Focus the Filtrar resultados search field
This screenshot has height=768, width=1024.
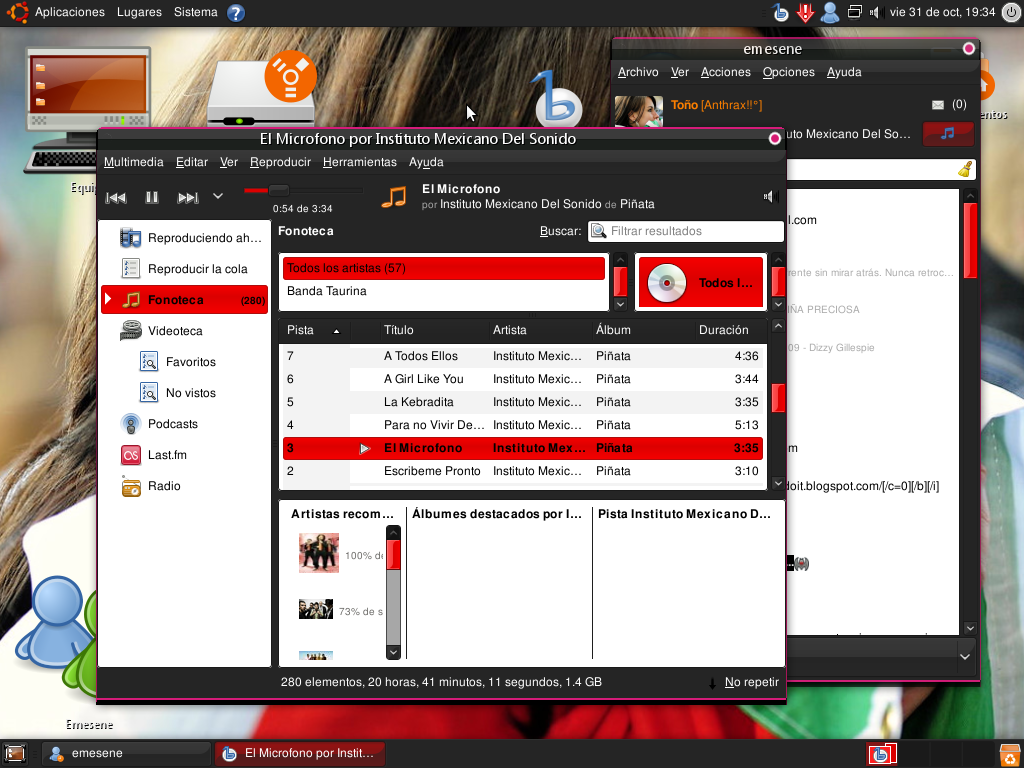point(686,231)
